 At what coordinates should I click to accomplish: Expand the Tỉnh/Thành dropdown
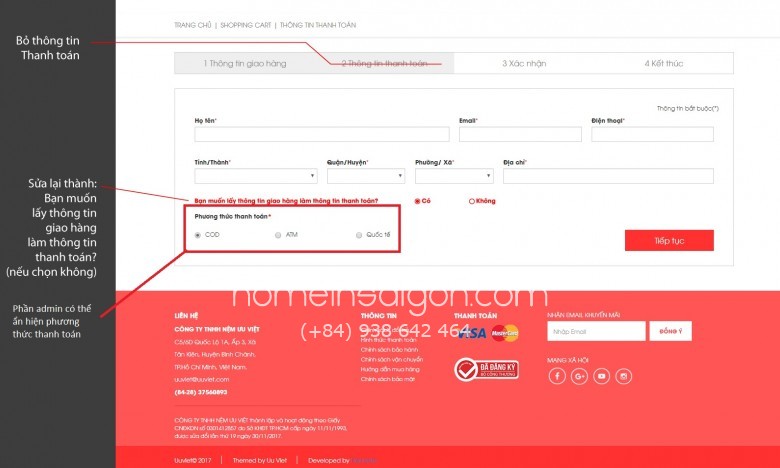point(255,176)
